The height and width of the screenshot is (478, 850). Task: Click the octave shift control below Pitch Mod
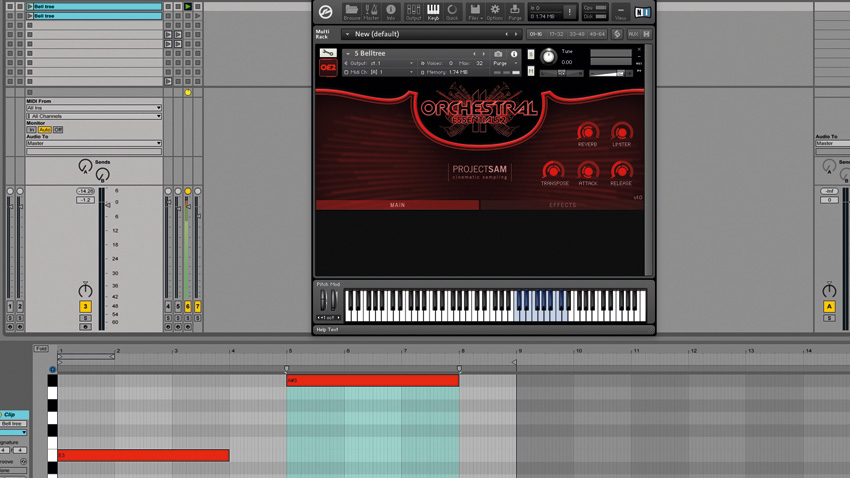pos(329,318)
